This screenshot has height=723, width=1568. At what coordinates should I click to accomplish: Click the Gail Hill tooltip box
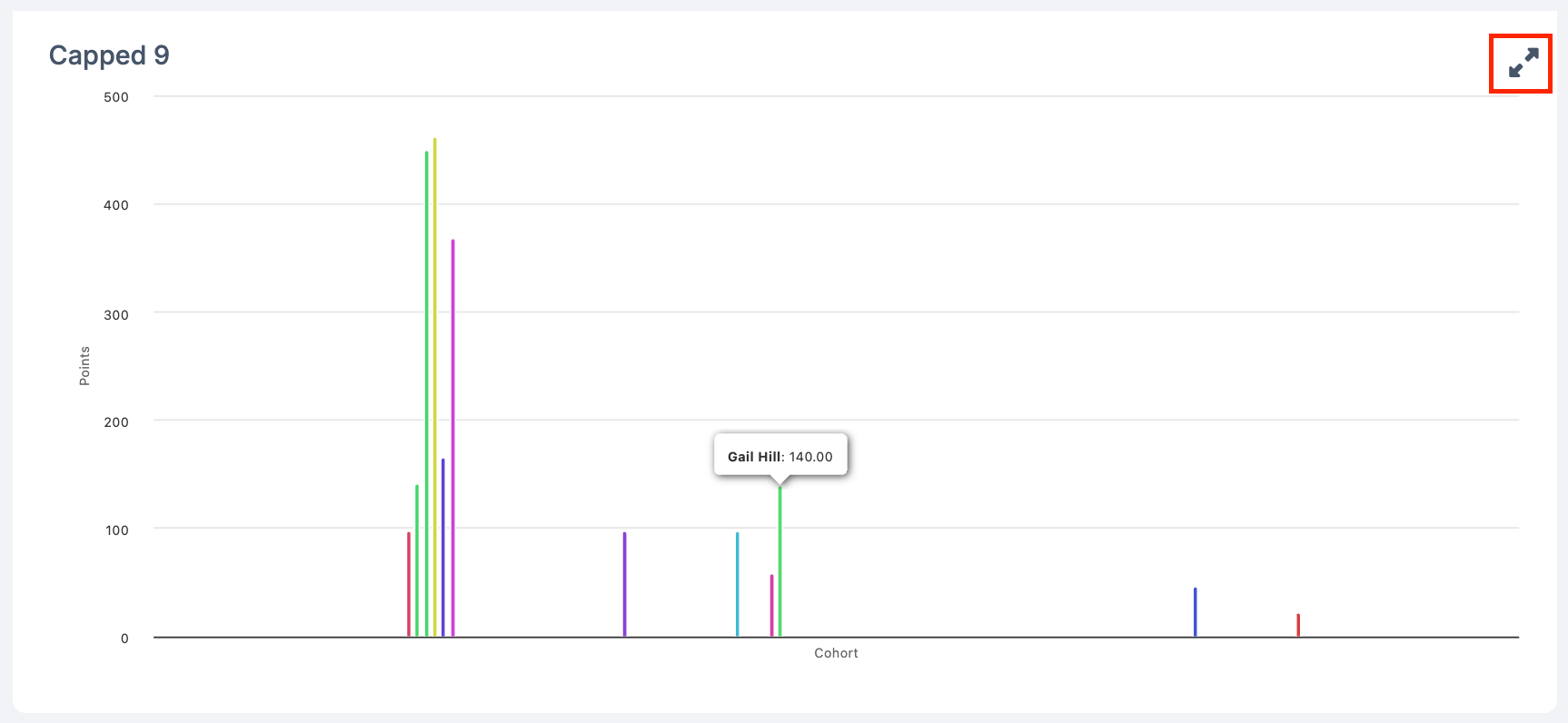[x=780, y=455]
